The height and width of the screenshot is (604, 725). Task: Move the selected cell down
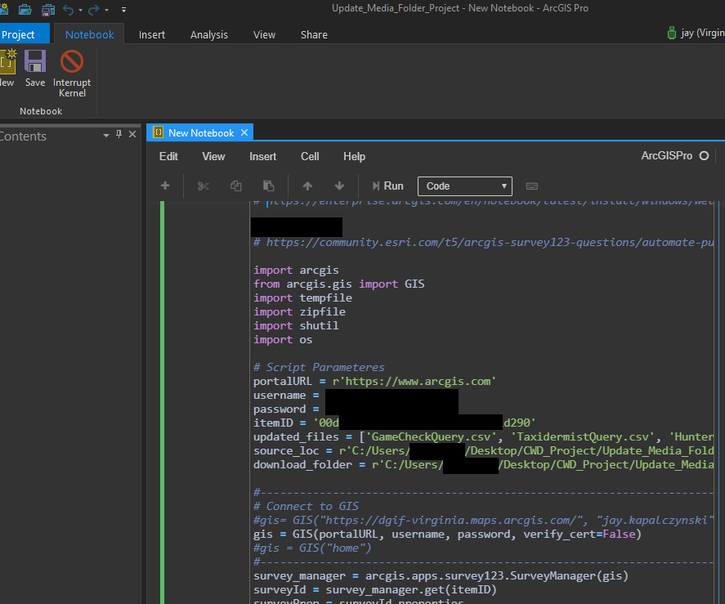pos(339,186)
